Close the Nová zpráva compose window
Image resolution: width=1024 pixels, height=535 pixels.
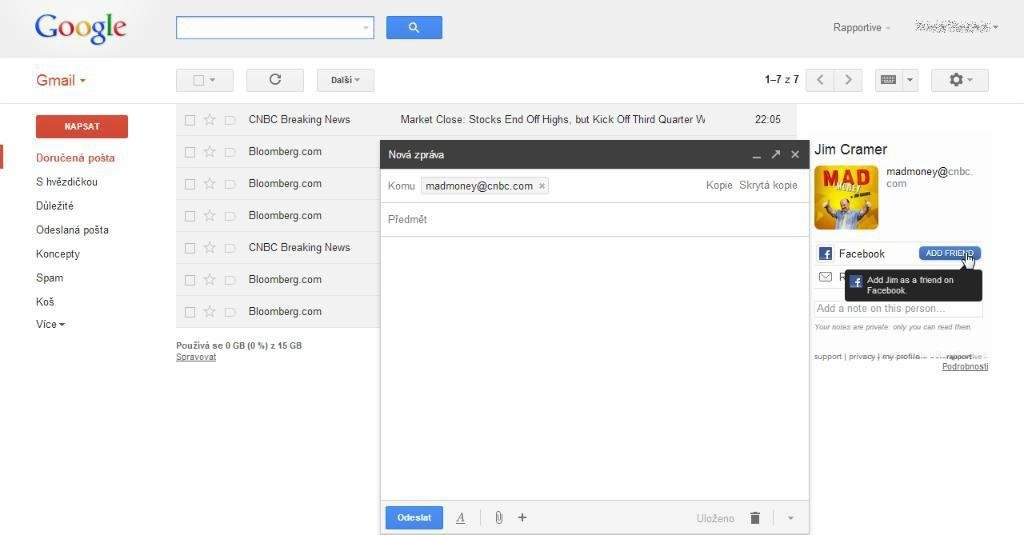point(795,155)
